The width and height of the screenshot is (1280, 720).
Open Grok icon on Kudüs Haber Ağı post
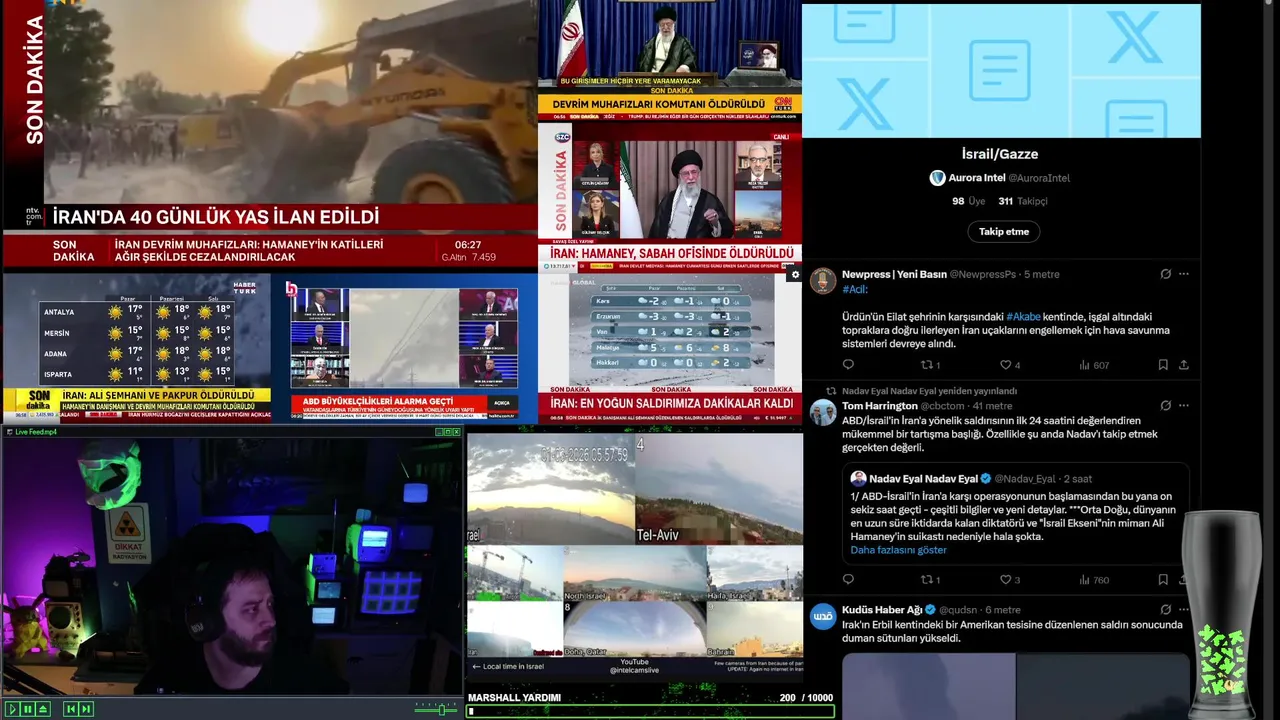1165,610
